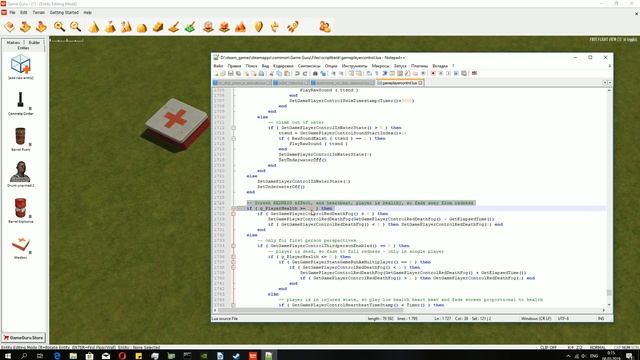Click Notepad++ Find binoculars icon
The image size is (640, 360).
click(x=315, y=73)
